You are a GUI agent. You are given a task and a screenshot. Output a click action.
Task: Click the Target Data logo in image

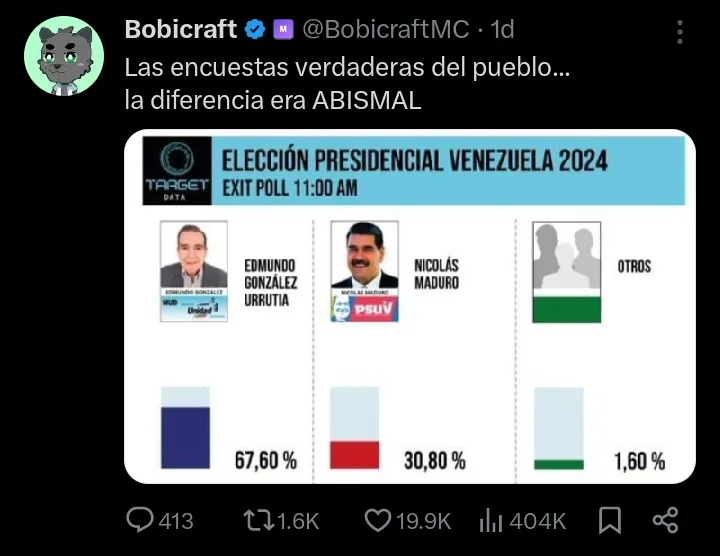click(177, 169)
